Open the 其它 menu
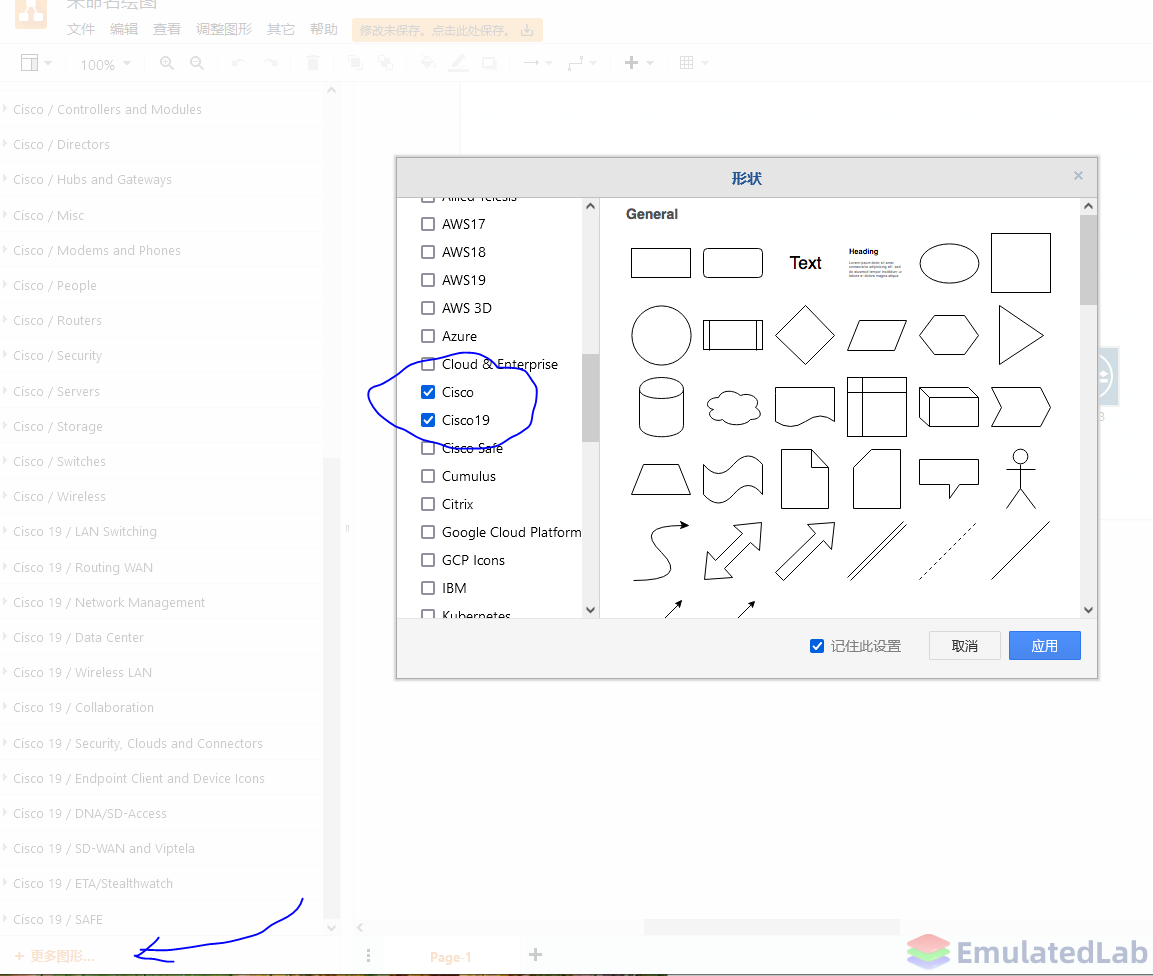Image resolution: width=1153 pixels, height=976 pixels. [x=281, y=29]
